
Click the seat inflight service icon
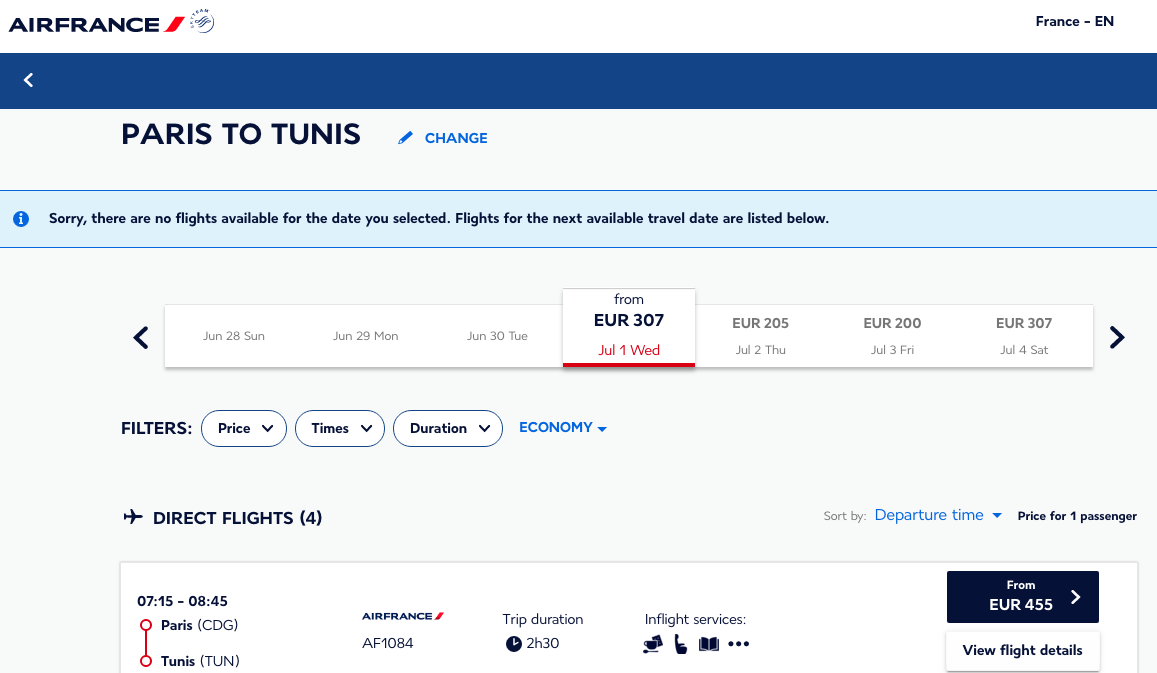(x=680, y=644)
